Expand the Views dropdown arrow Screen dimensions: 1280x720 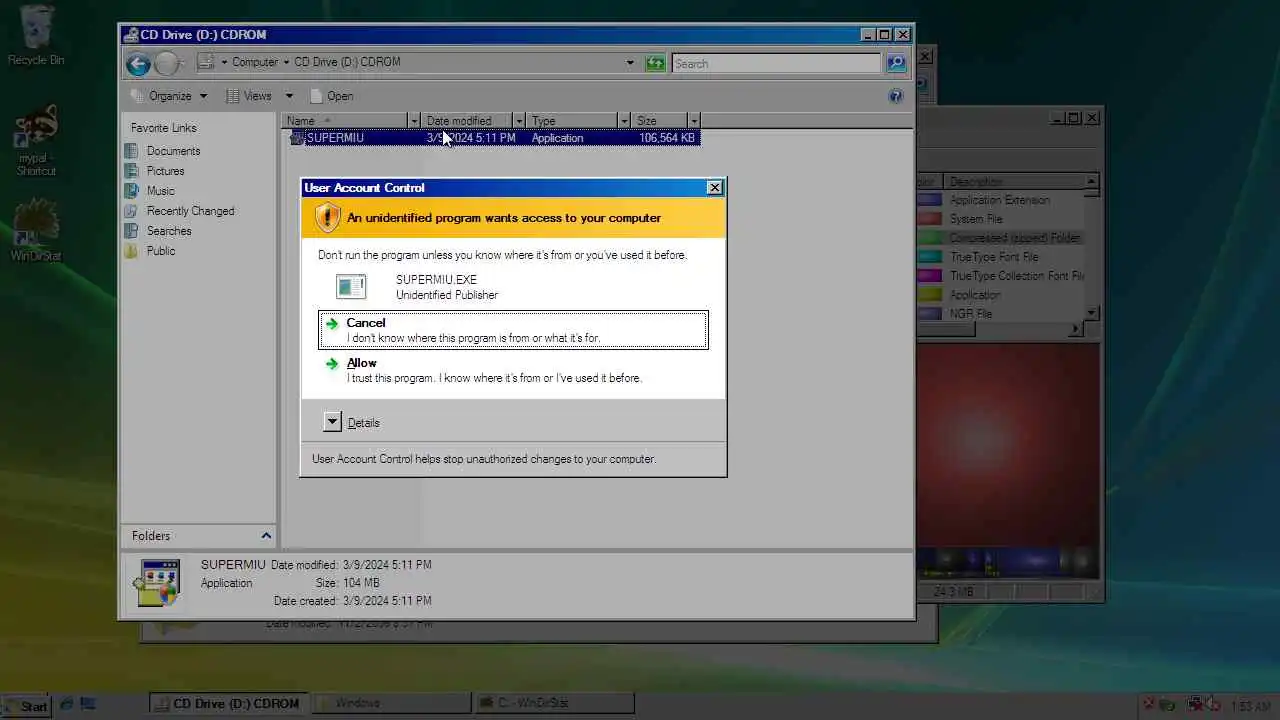(289, 96)
